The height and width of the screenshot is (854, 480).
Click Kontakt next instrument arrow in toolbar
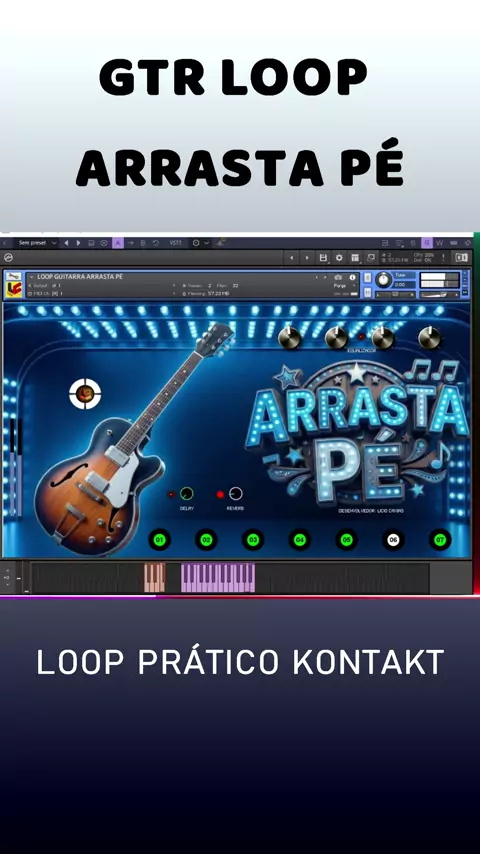307,258
